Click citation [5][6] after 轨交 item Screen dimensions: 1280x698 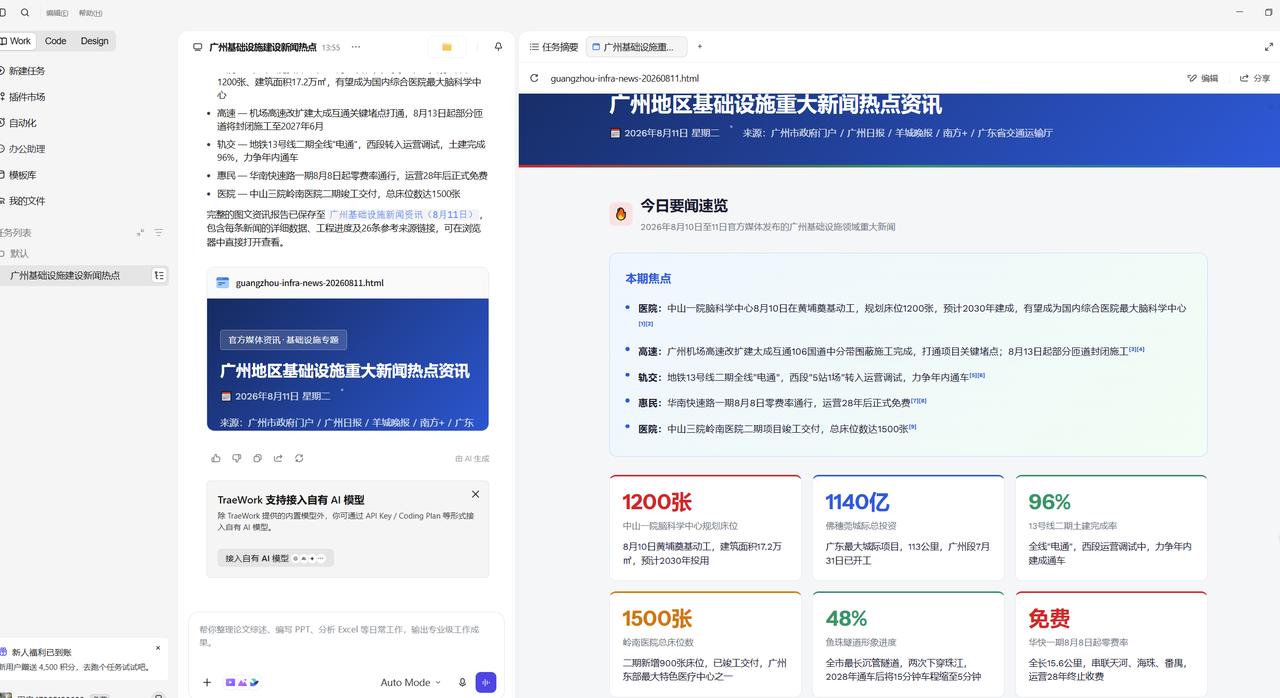pyautogui.click(x=977, y=375)
